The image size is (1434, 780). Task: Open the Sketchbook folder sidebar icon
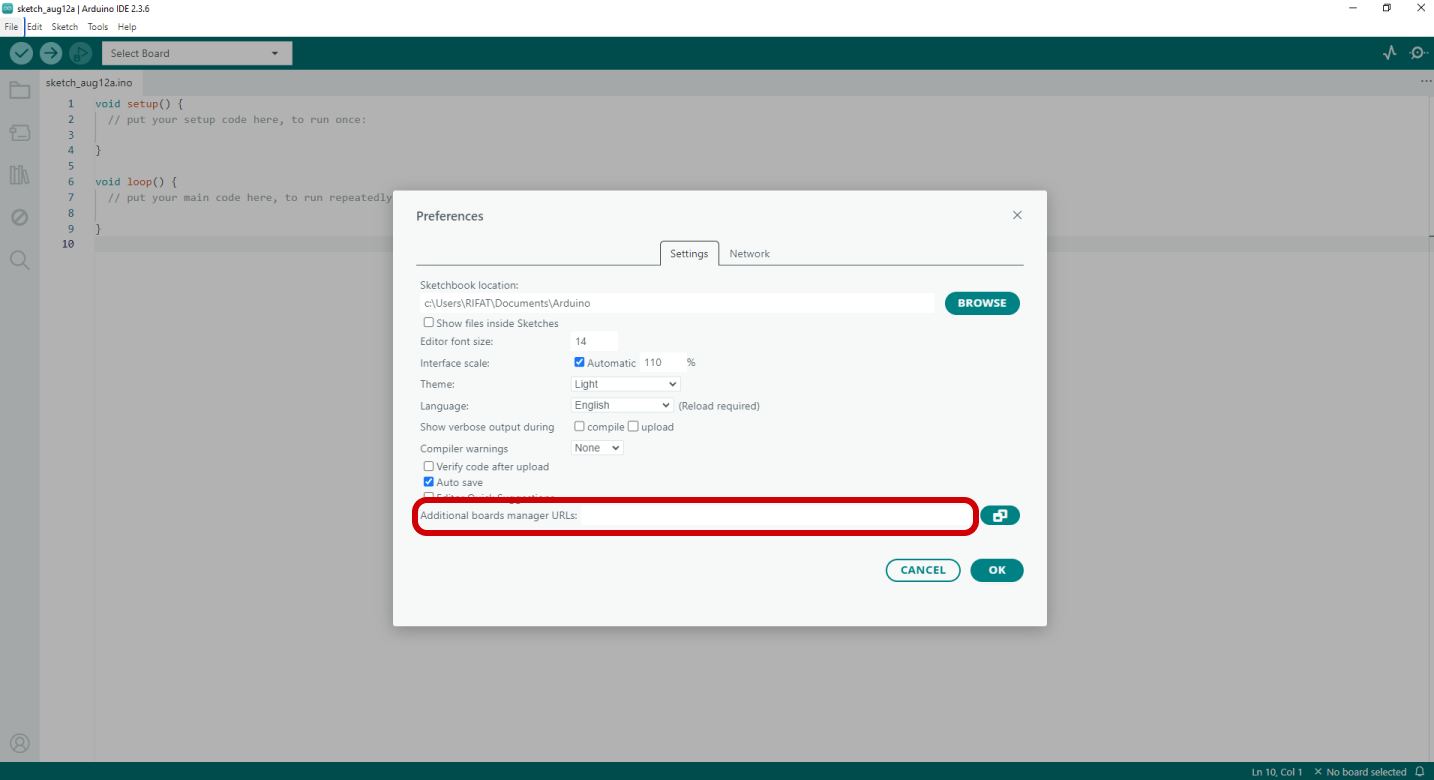click(20, 91)
